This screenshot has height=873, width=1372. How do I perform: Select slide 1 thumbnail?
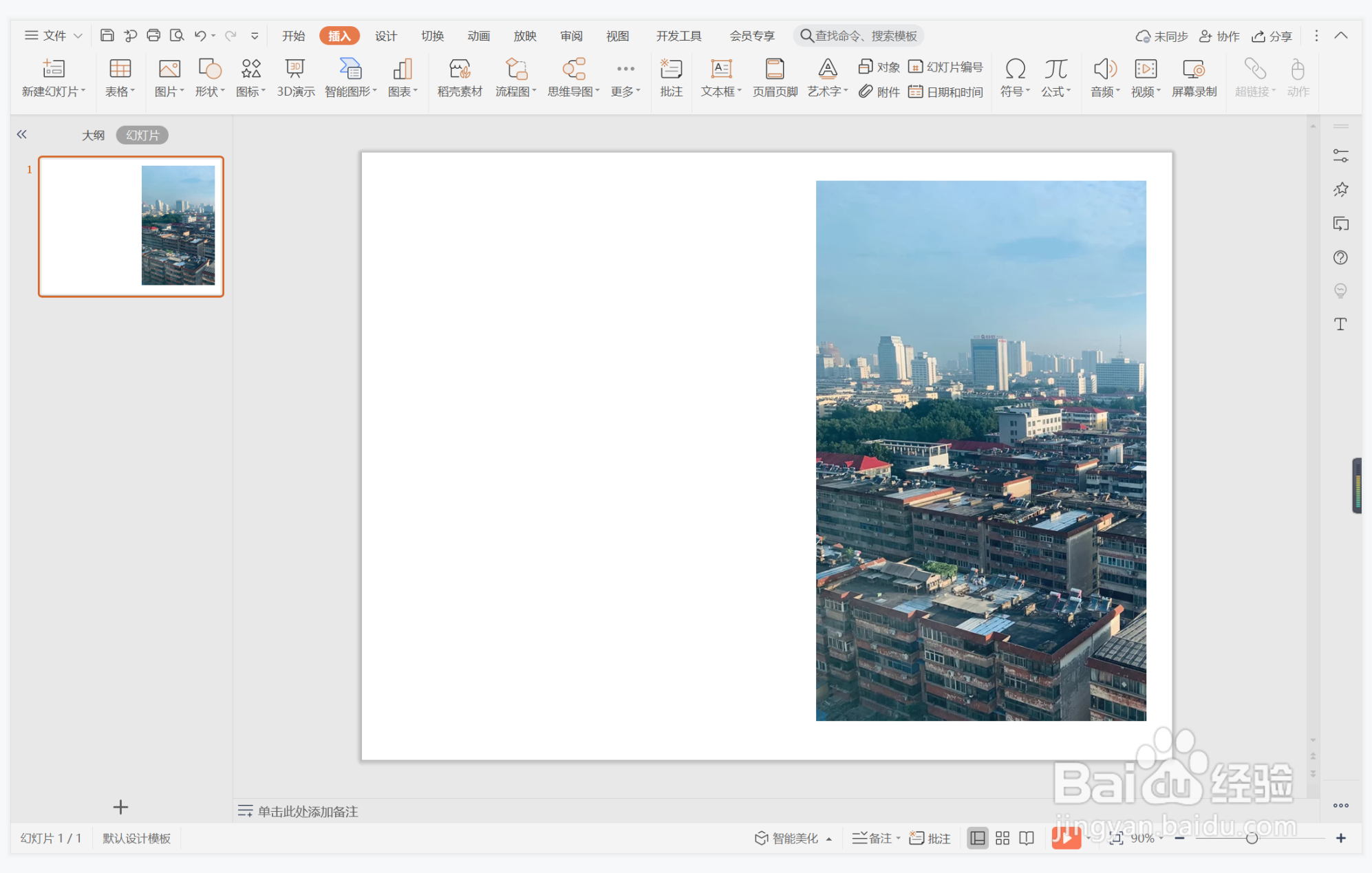click(x=131, y=226)
